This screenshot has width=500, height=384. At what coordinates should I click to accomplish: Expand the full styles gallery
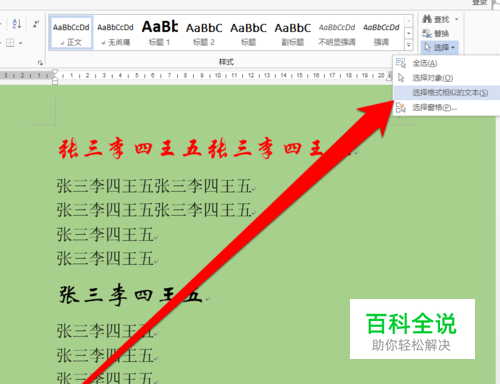click(408, 45)
